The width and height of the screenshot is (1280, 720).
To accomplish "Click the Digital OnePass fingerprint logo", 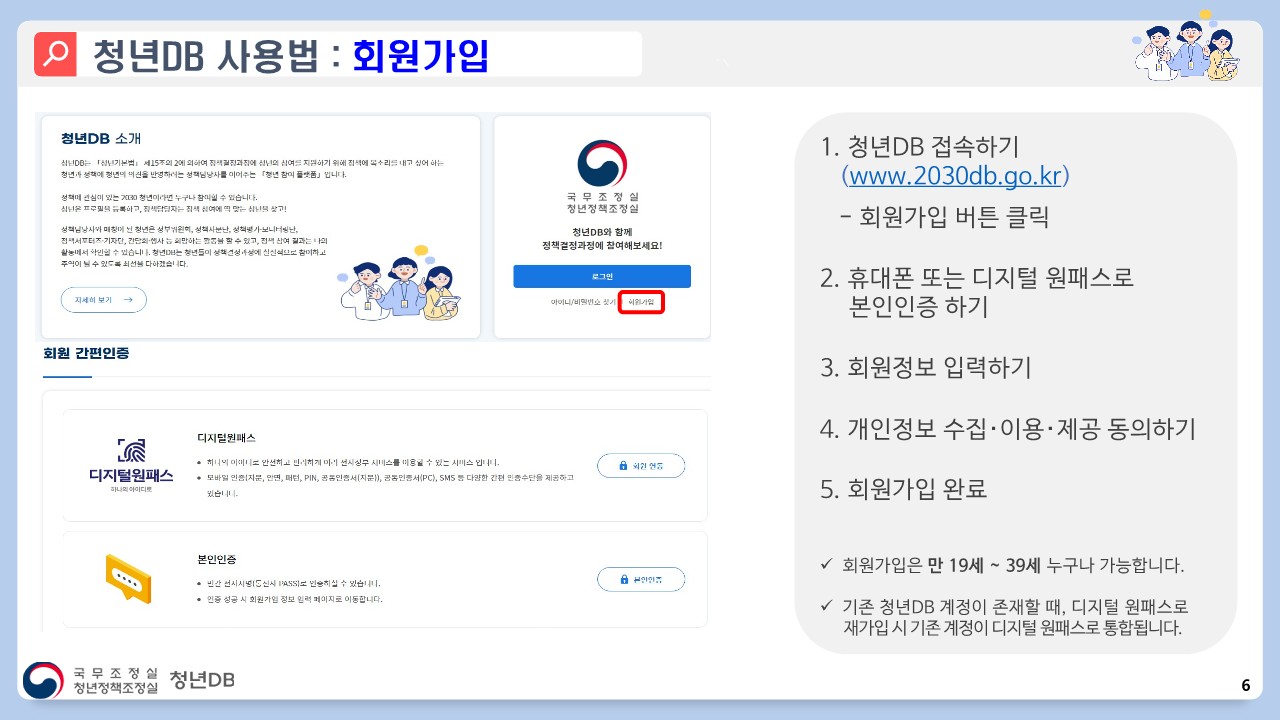I will 131,450.
